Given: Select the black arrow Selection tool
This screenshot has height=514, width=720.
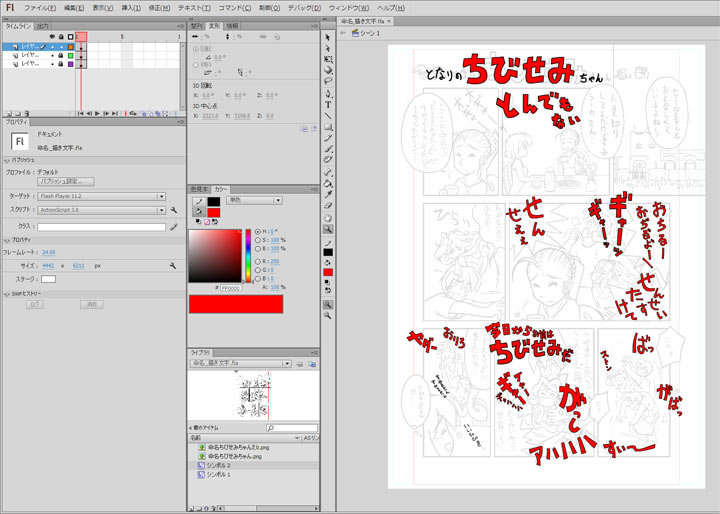Looking at the screenshot, I should click(328, 37).
